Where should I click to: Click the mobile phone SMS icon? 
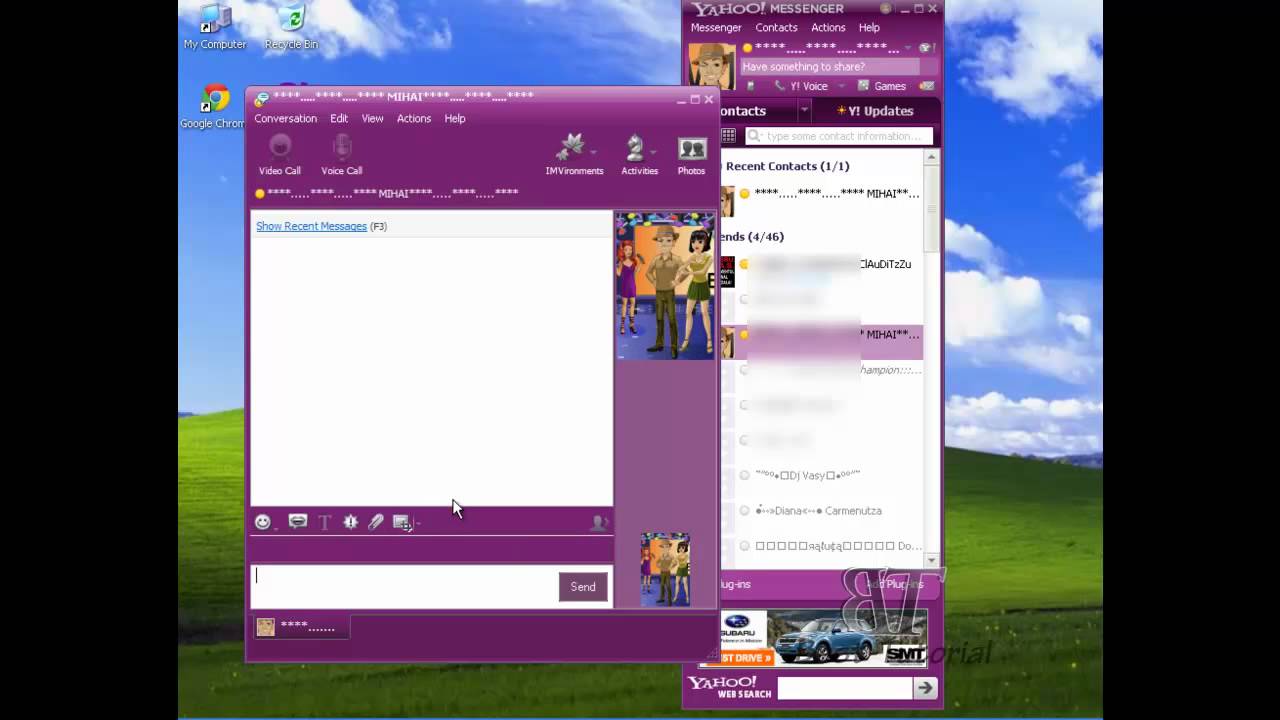pyautogui.click(x=751, y=86)
